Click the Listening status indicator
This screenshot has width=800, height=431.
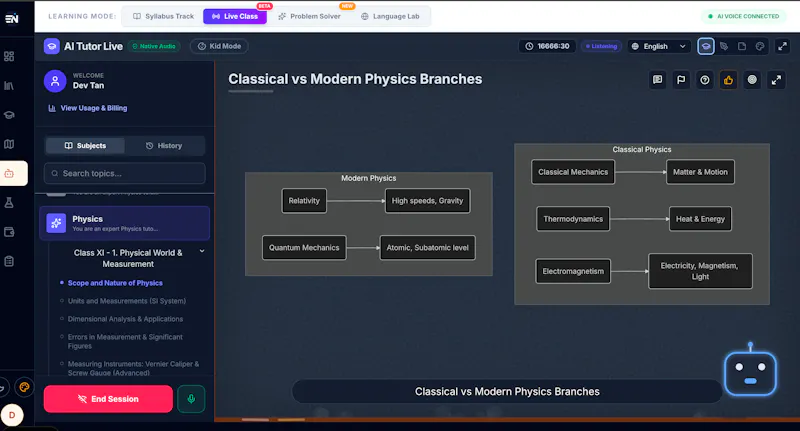click(602, 46)
